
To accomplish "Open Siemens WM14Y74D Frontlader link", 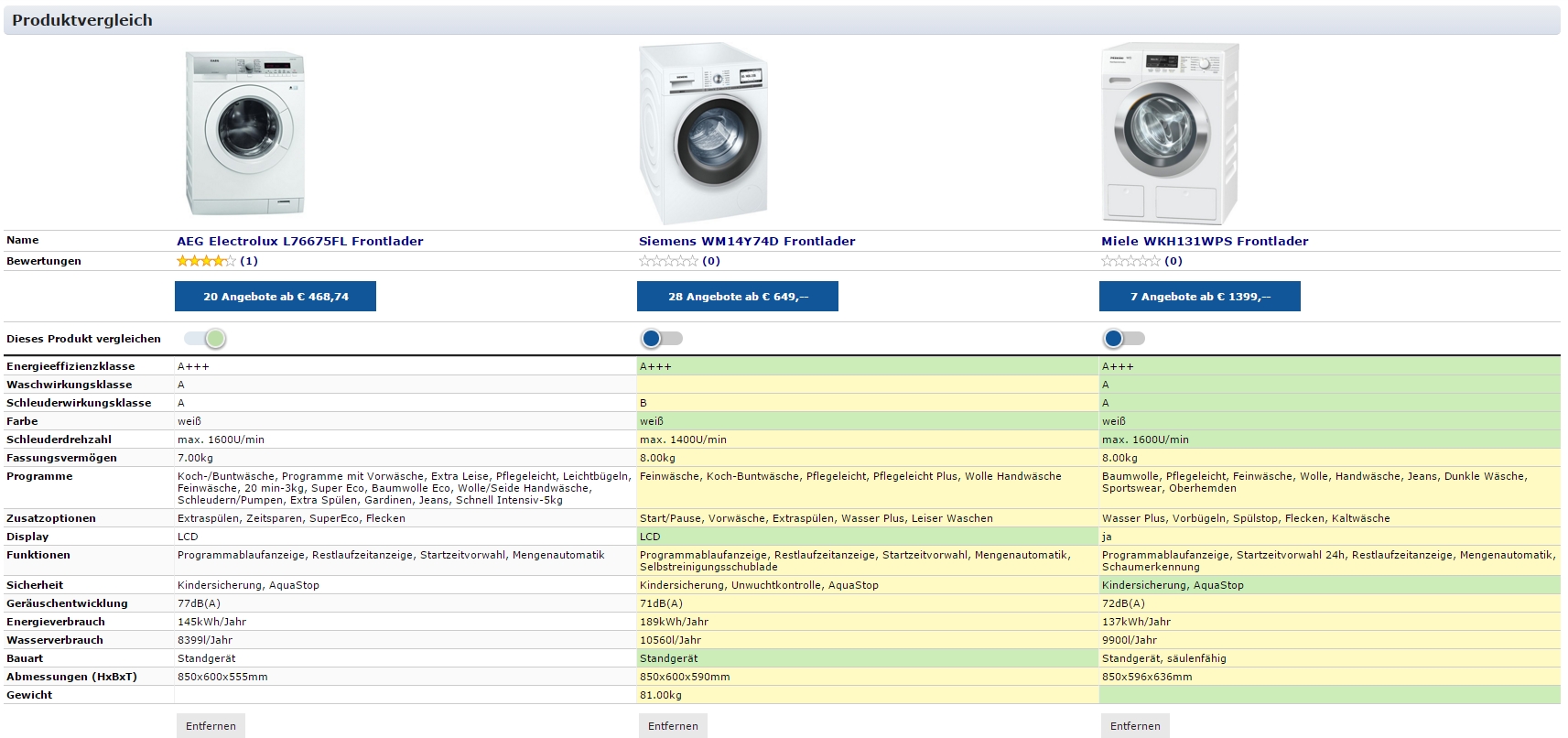I will point(747,242).
